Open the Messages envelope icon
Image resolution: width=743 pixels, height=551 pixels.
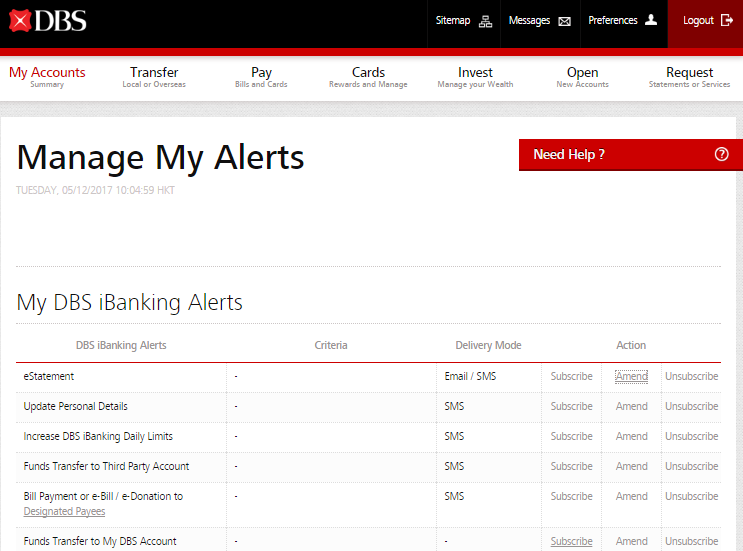[565, 21]
